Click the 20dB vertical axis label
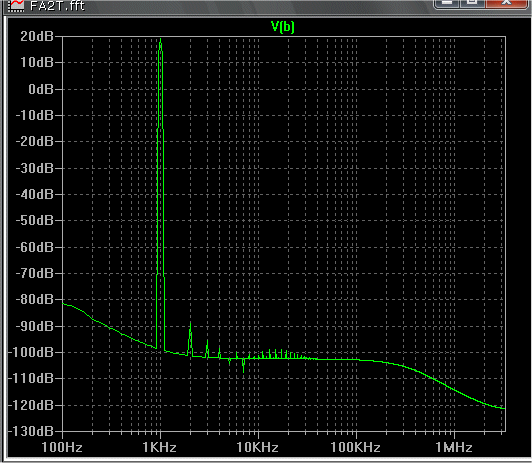532x463 pixels. pyautogui.click(x=37, y=36)
